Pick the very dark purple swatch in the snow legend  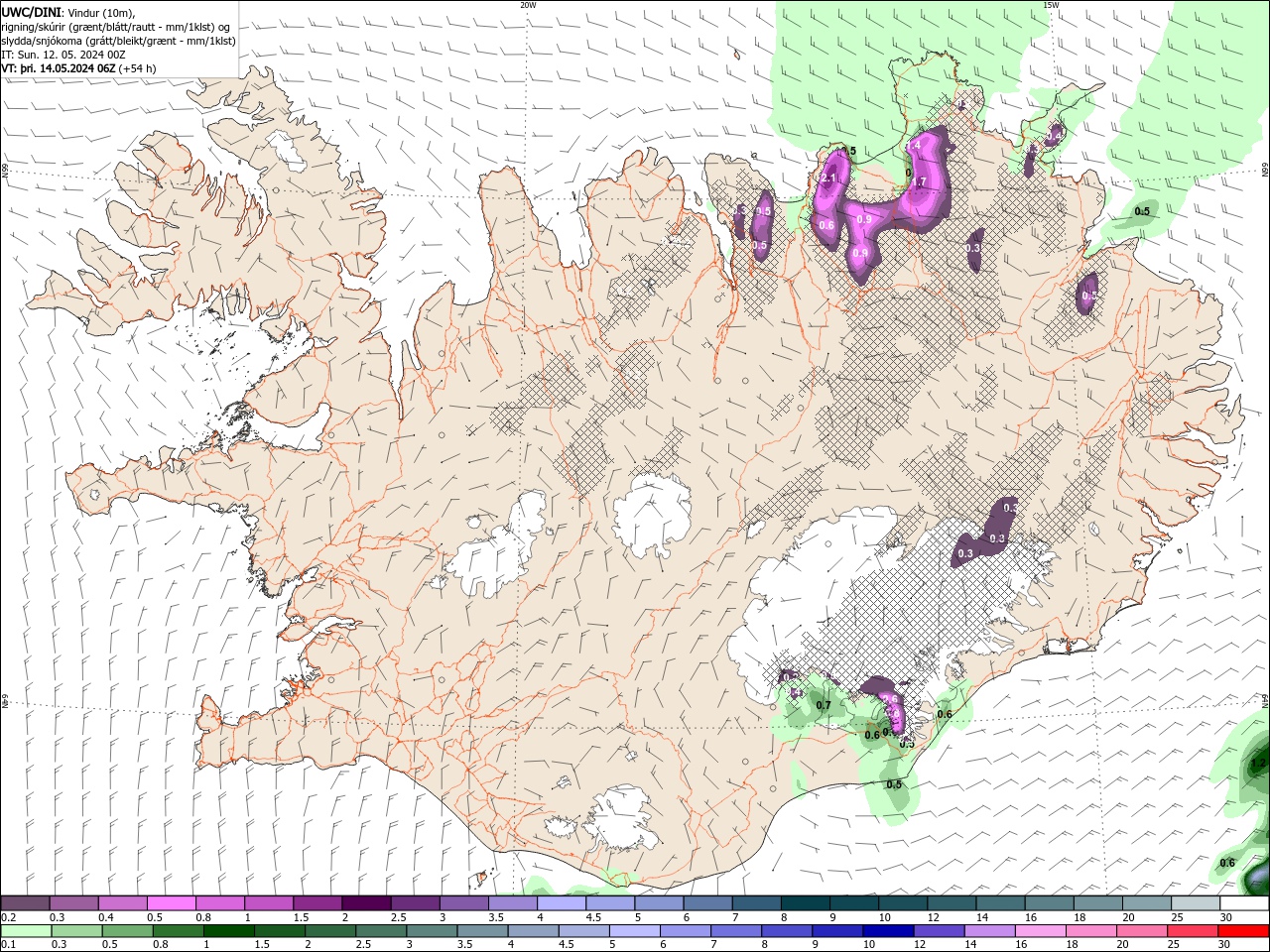(x=366, y=903)
